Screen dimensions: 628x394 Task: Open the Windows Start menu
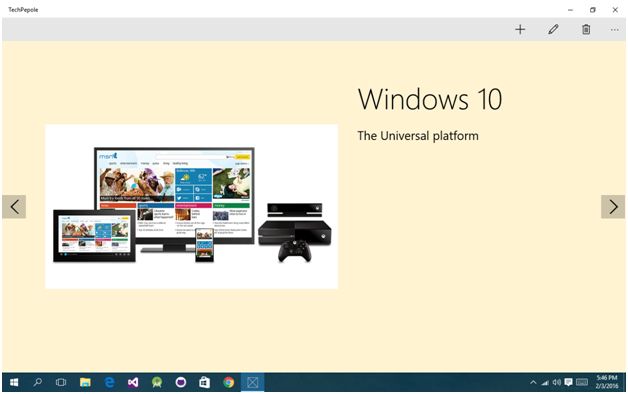tap(14, 382)
